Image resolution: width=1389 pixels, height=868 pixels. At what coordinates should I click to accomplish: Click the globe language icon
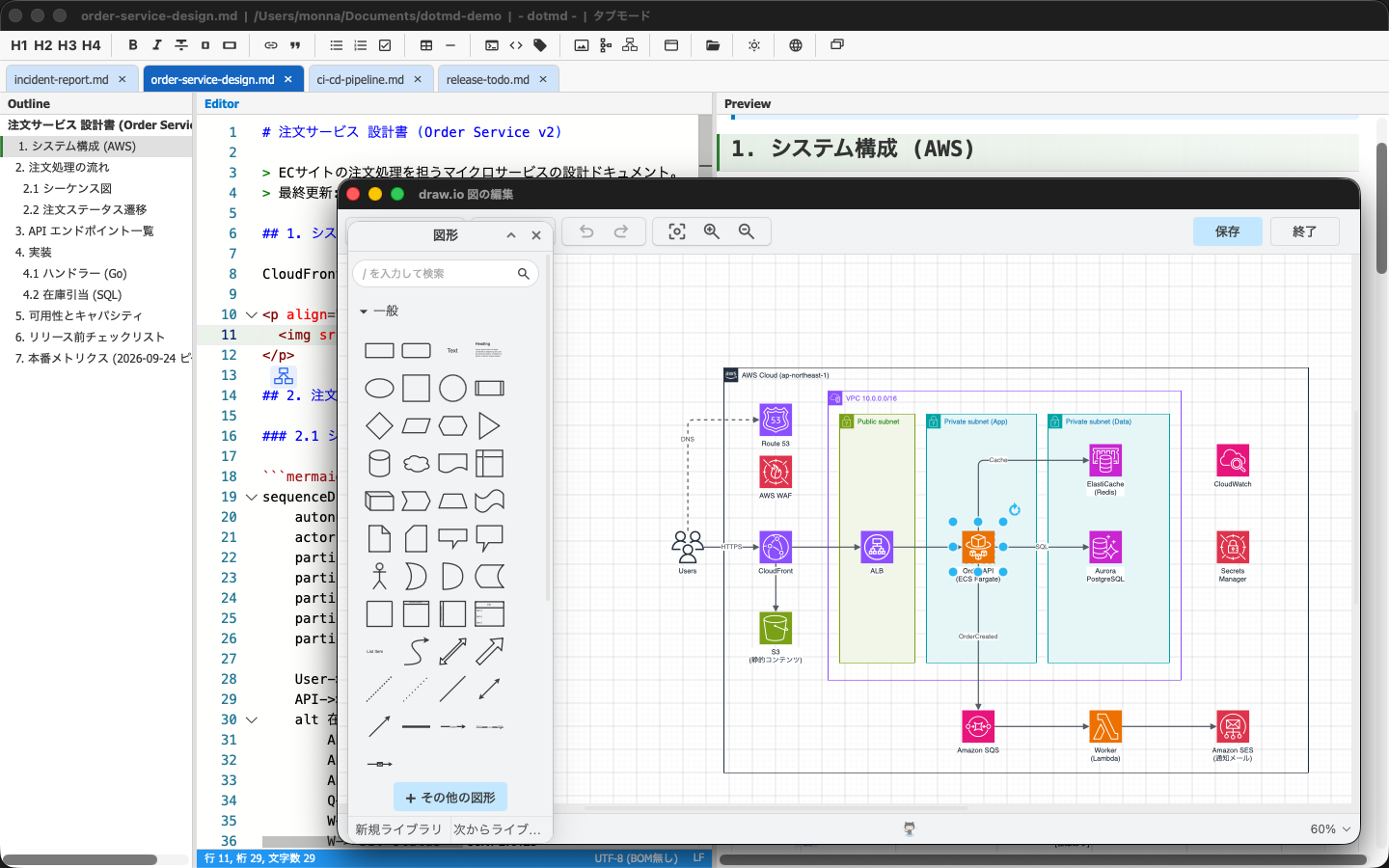[x=796, y=45]
